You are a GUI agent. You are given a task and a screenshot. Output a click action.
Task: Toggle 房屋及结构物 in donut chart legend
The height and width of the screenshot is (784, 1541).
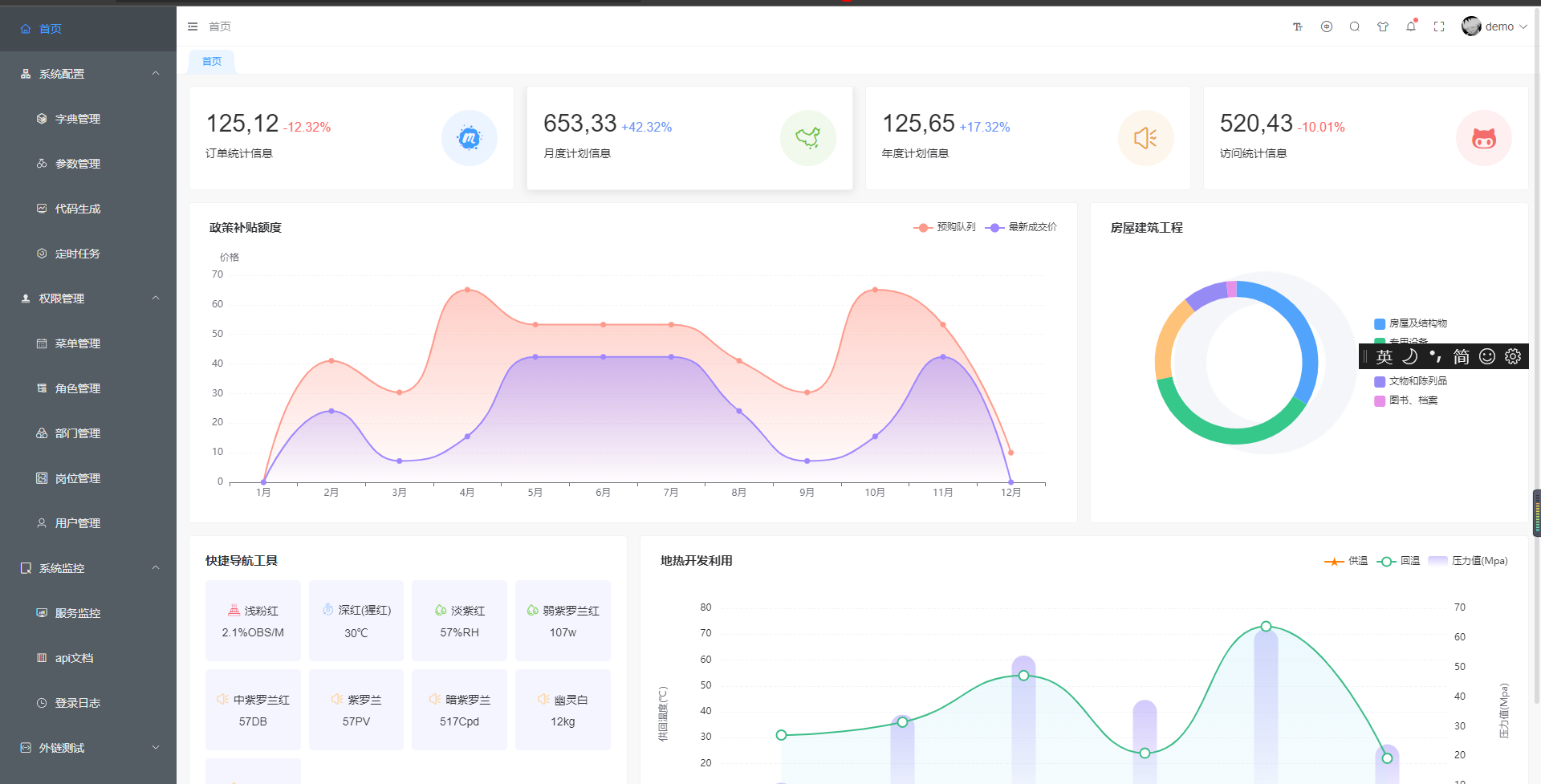point(1411,323)
